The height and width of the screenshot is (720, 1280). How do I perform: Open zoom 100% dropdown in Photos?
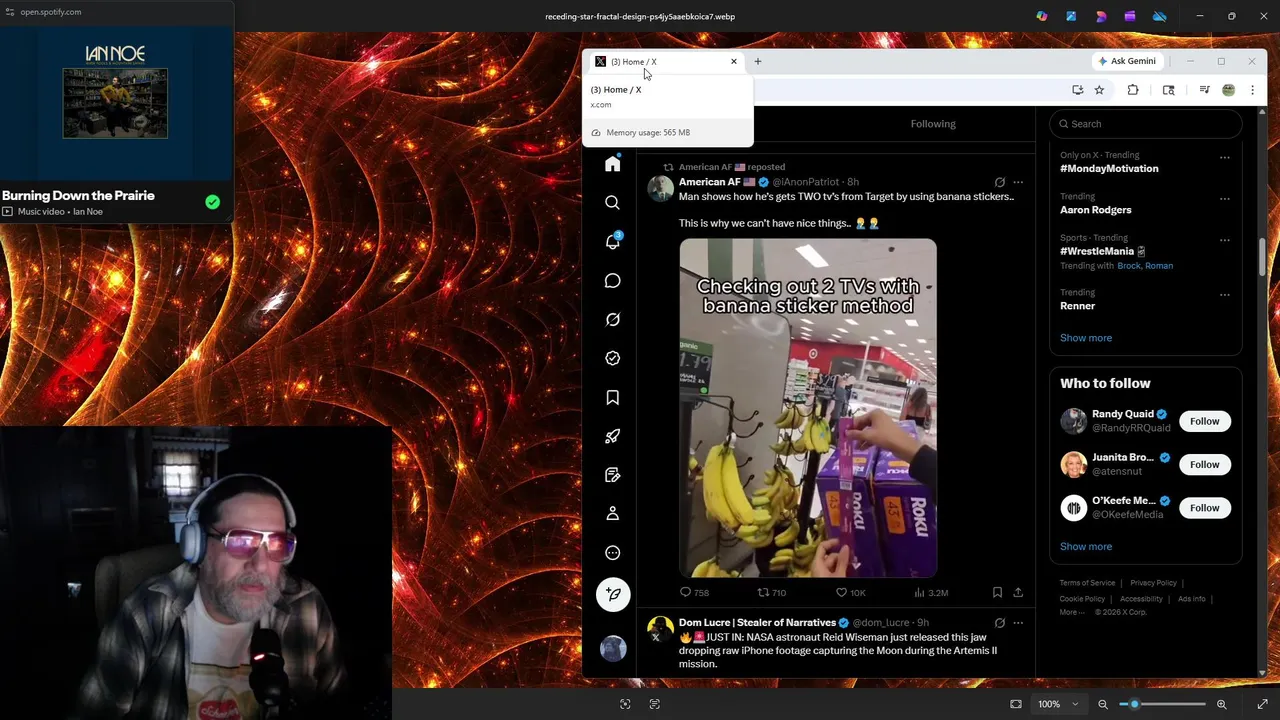(x=1057, y=704)
